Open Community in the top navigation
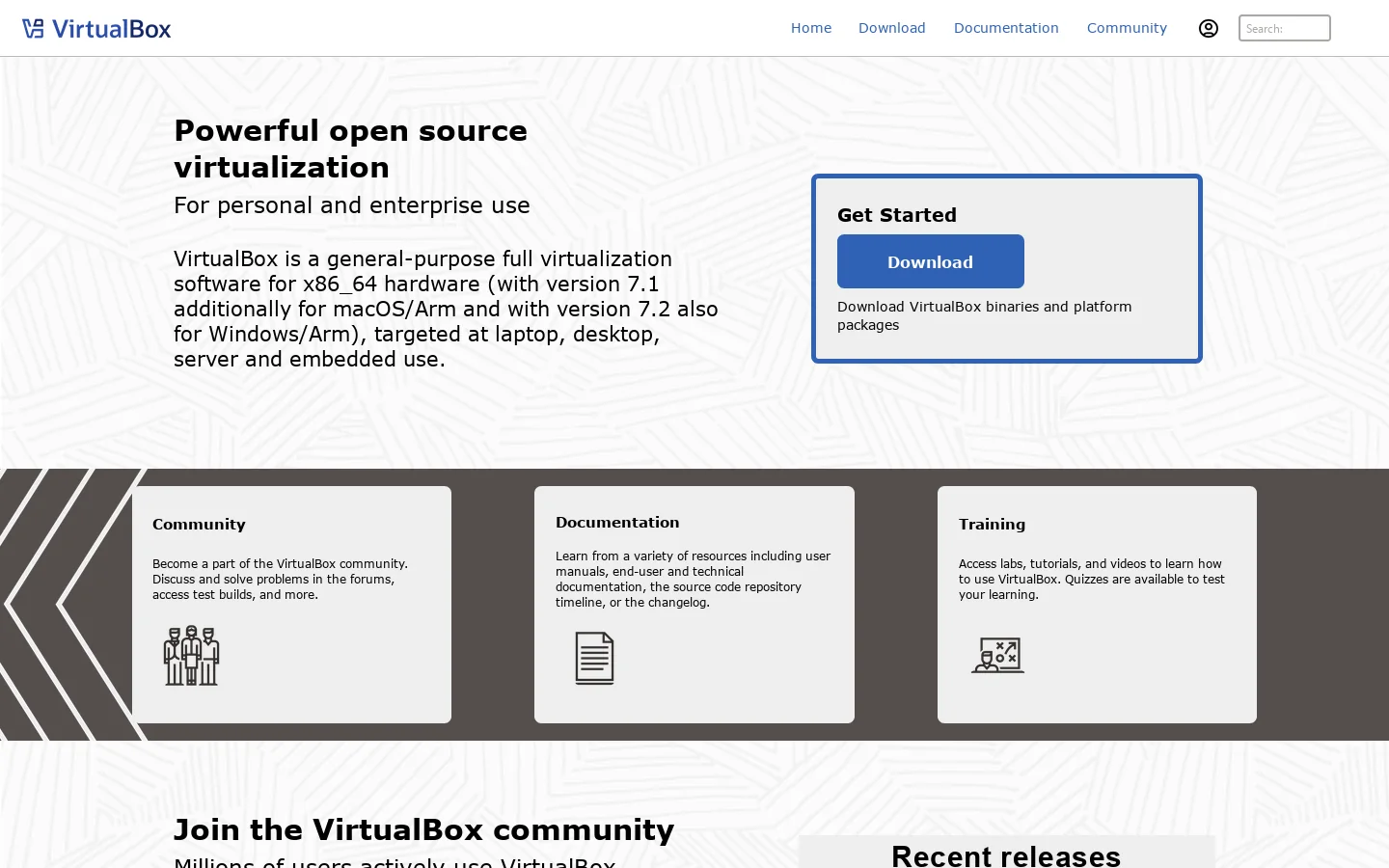This screenshot has width=1389, height=868. tap(1127, 28)
